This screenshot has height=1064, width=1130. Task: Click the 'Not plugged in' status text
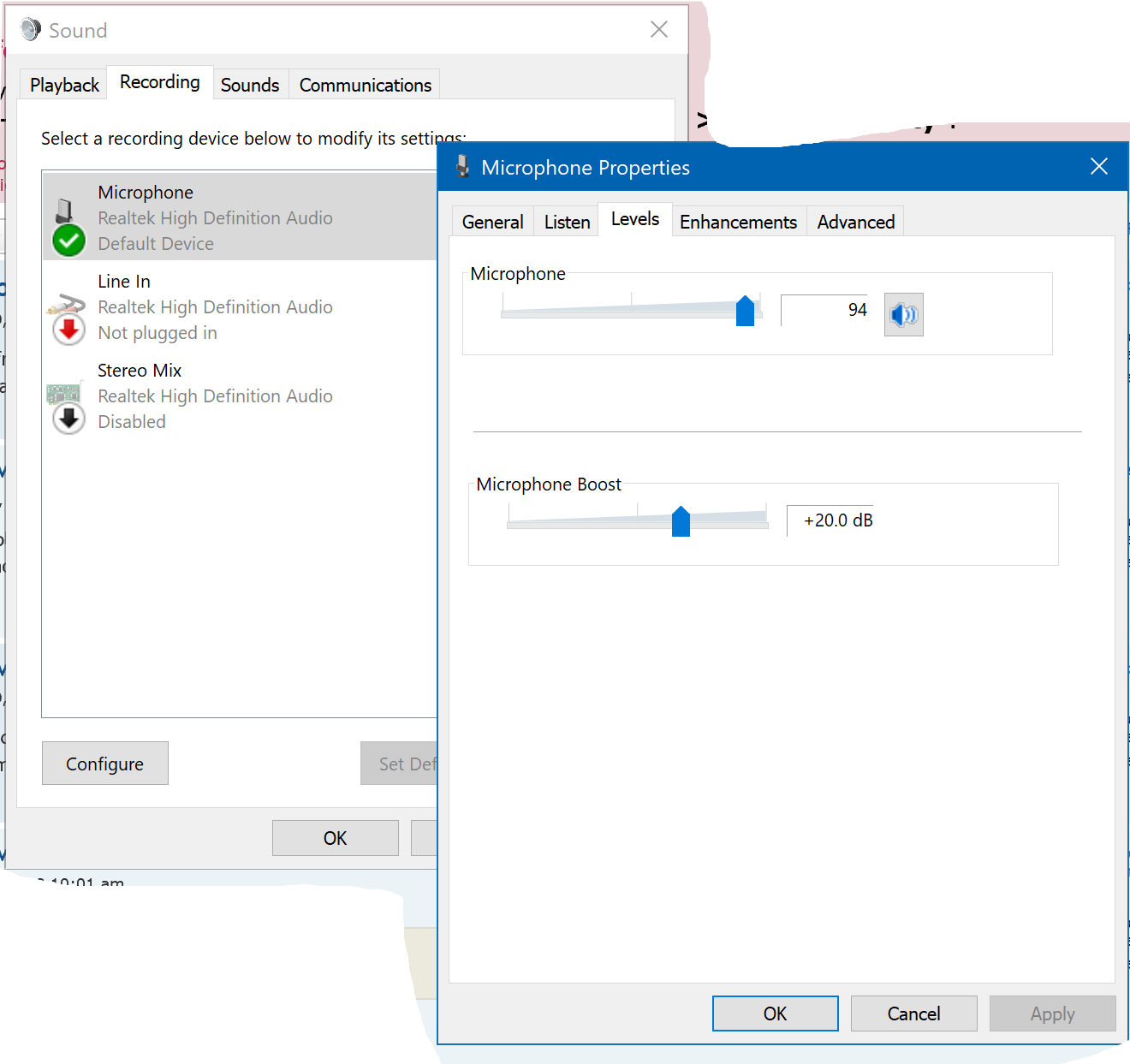158,333
